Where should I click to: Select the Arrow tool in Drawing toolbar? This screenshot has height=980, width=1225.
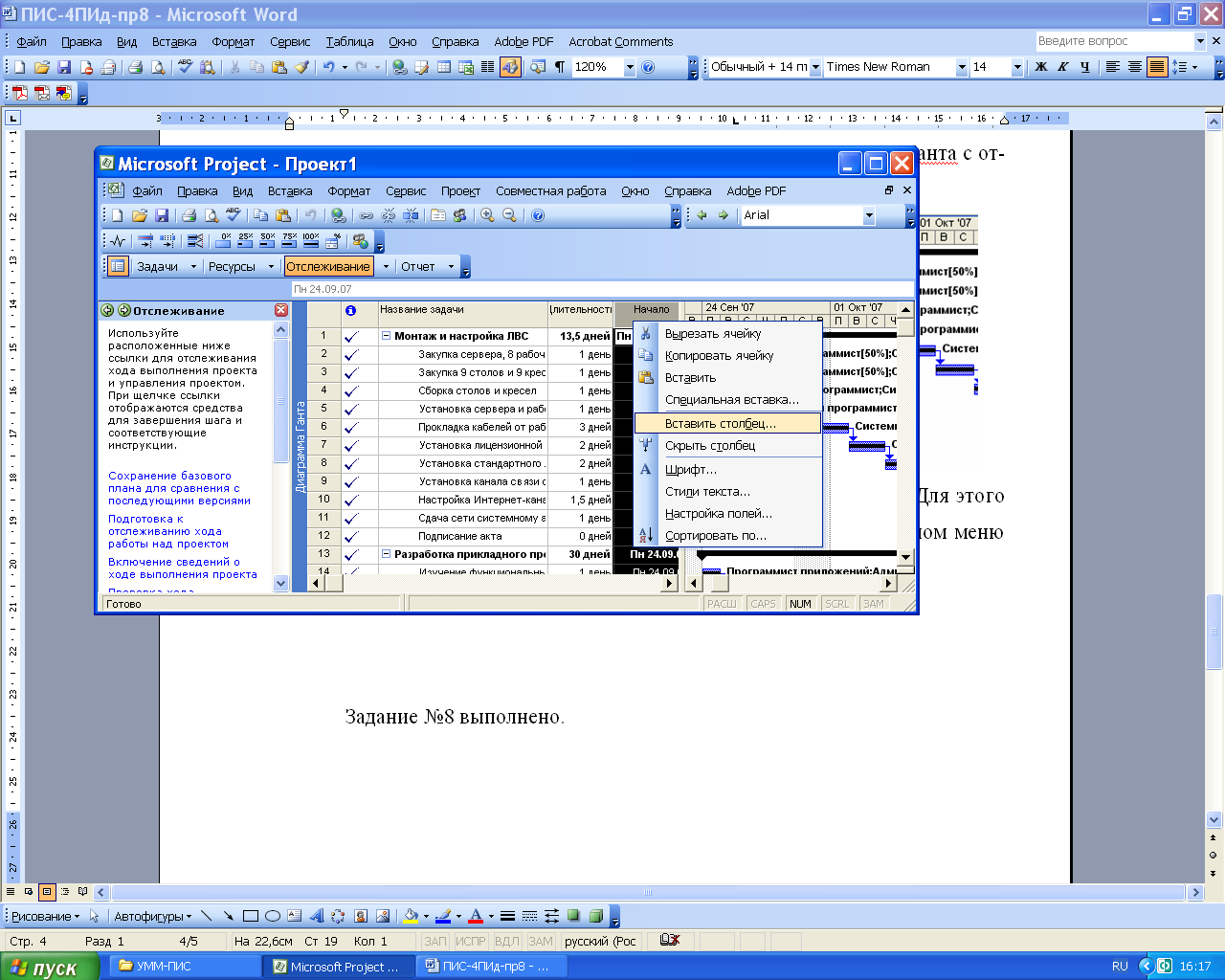(229, 916)
